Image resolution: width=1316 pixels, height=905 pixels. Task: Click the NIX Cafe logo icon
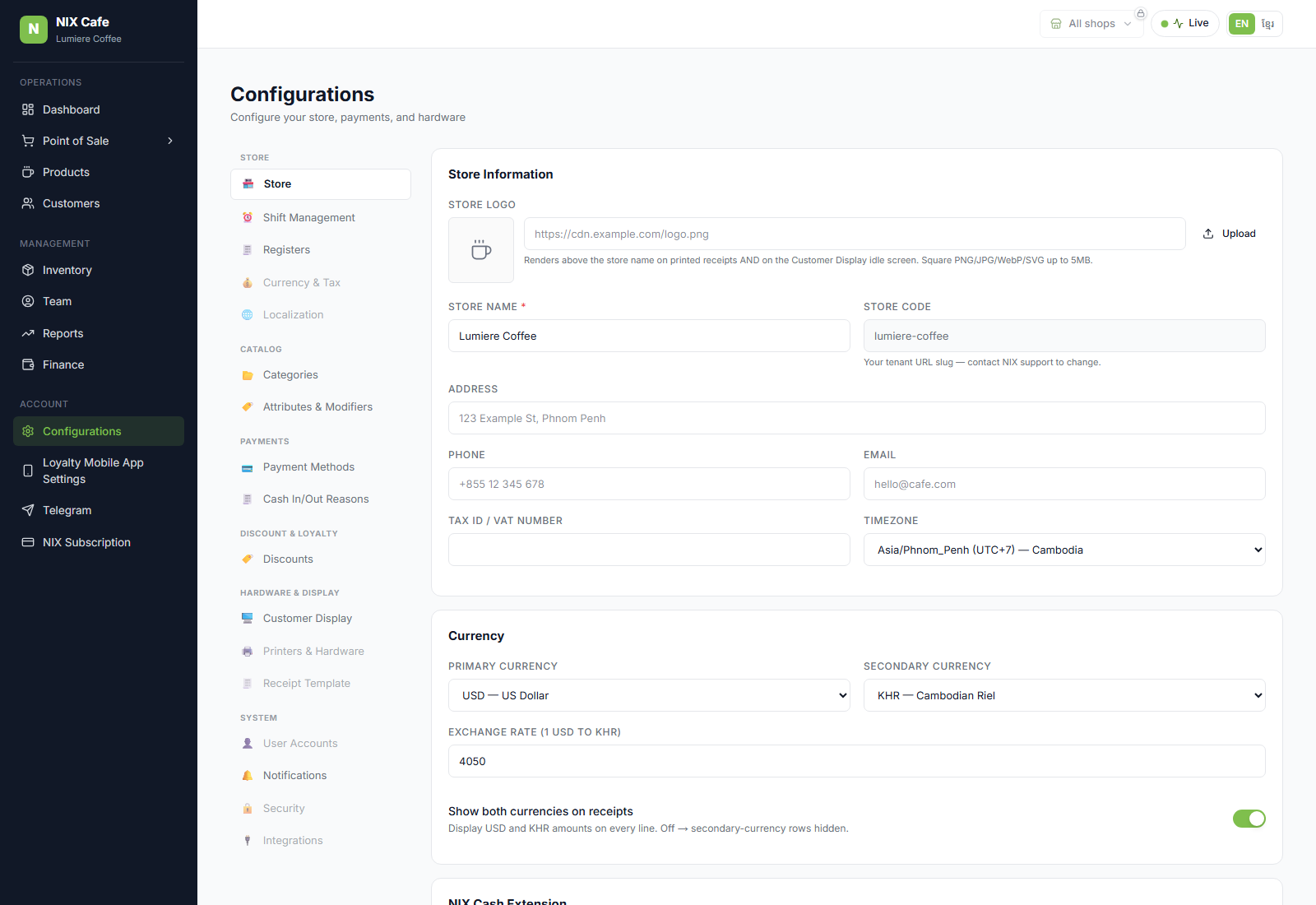coord(34,29)
